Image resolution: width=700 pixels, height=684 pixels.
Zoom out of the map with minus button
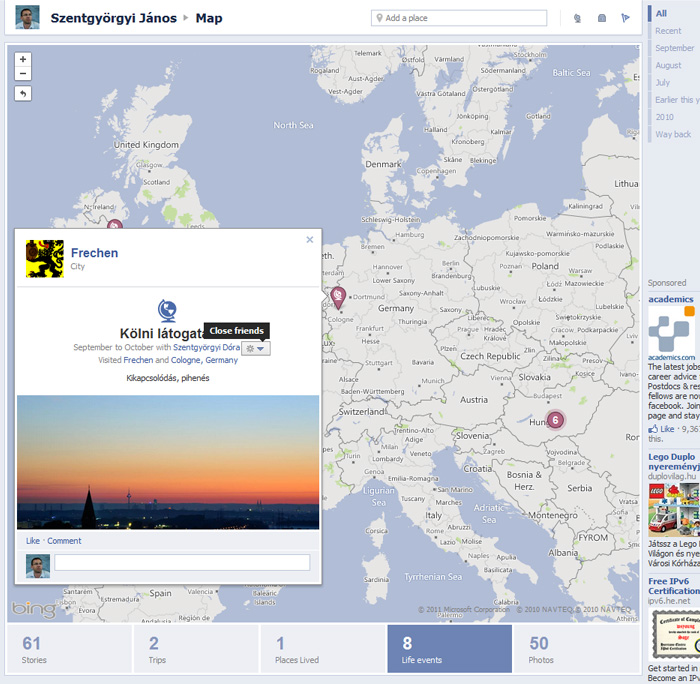click(23, 74)
